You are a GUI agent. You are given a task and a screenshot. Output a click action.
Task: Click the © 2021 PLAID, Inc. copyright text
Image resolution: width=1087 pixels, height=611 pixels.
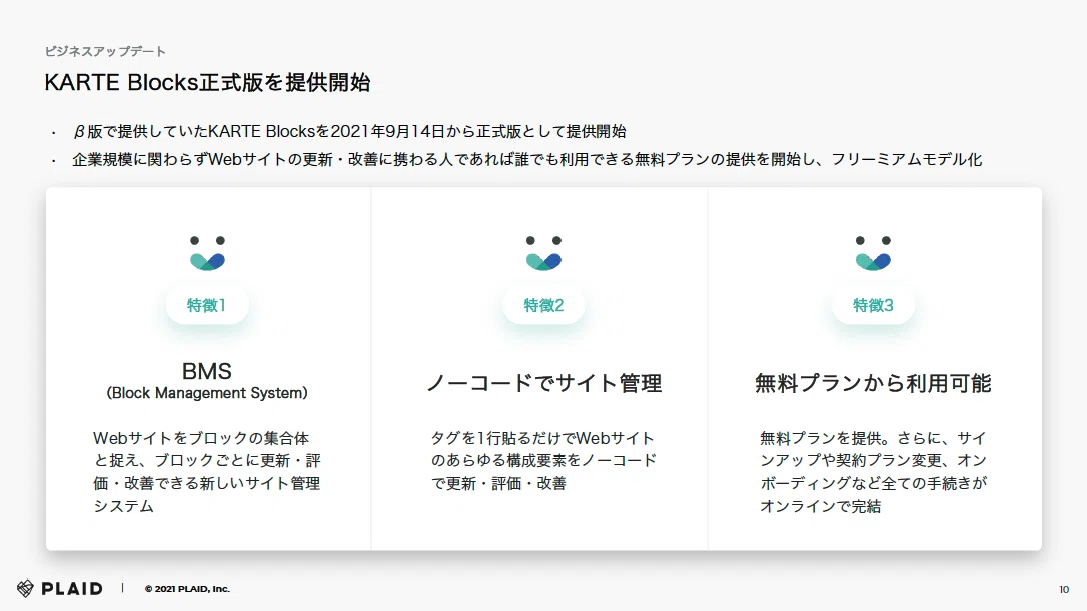point(187,589)
